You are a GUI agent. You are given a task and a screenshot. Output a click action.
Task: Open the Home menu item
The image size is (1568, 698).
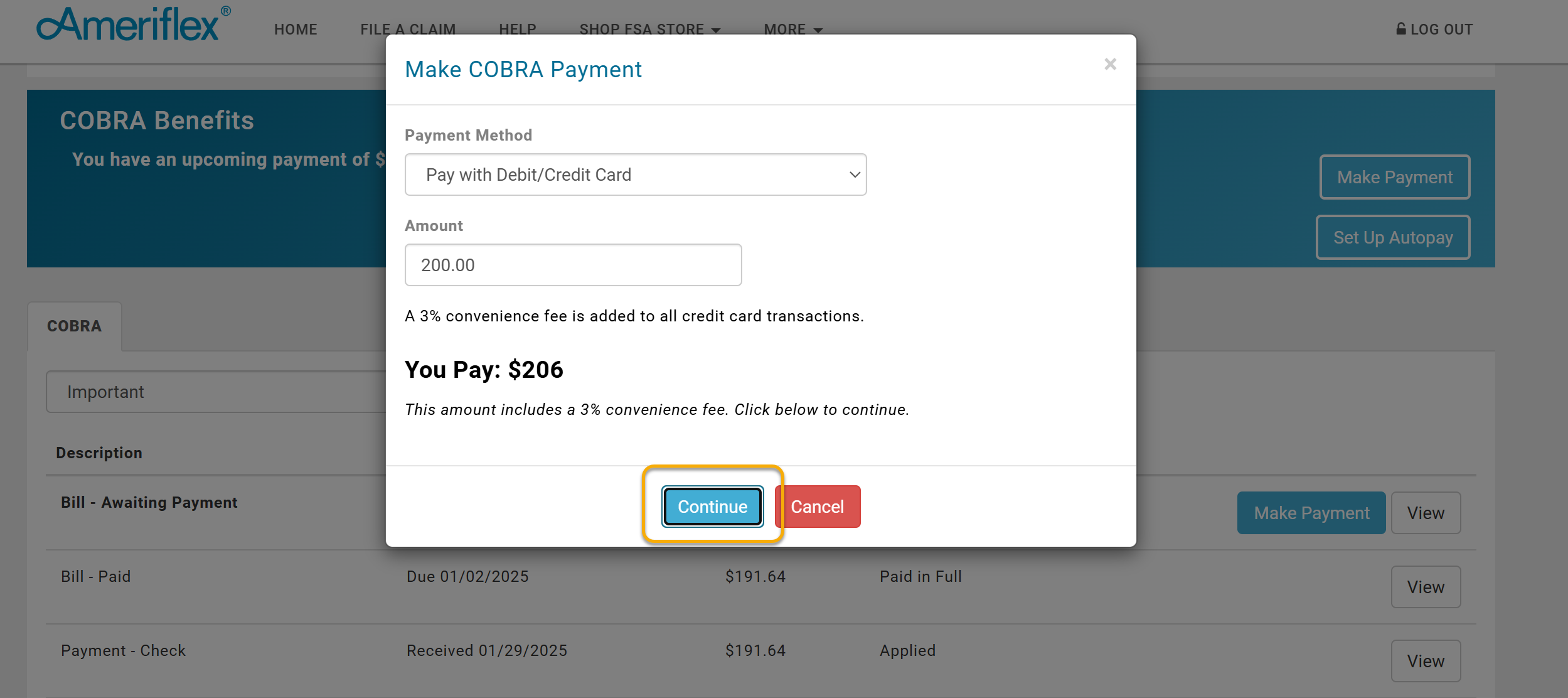click(x=296, y=30)
